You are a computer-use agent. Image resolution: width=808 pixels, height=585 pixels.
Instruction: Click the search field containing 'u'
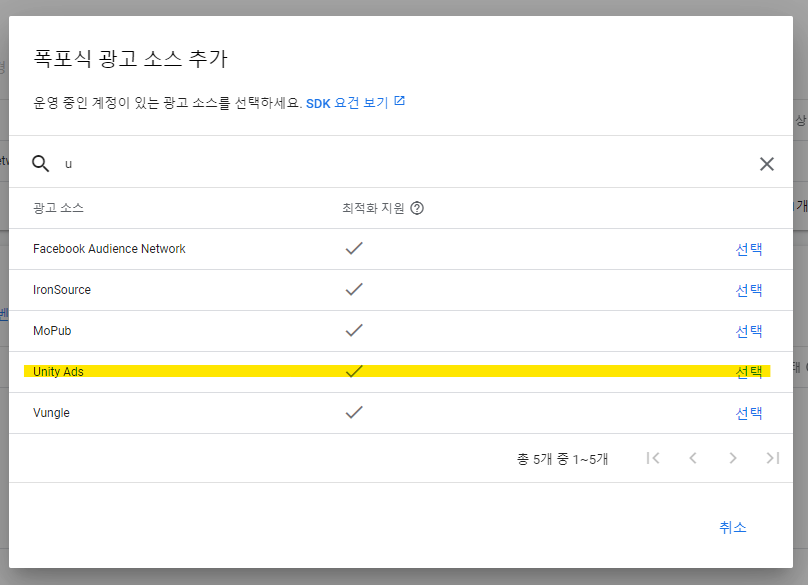coord(402,164)
